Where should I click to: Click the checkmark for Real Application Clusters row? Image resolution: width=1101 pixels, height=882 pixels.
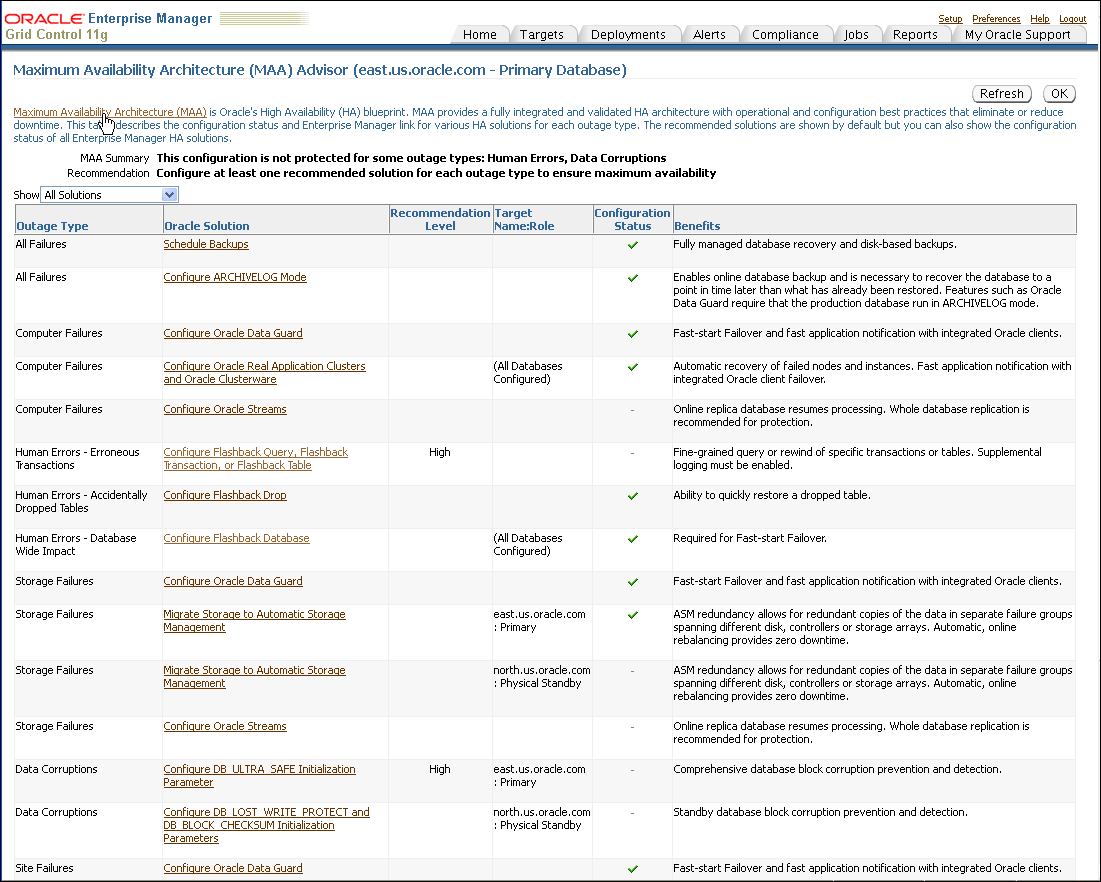pyautogui.click(x=632, y=367)
